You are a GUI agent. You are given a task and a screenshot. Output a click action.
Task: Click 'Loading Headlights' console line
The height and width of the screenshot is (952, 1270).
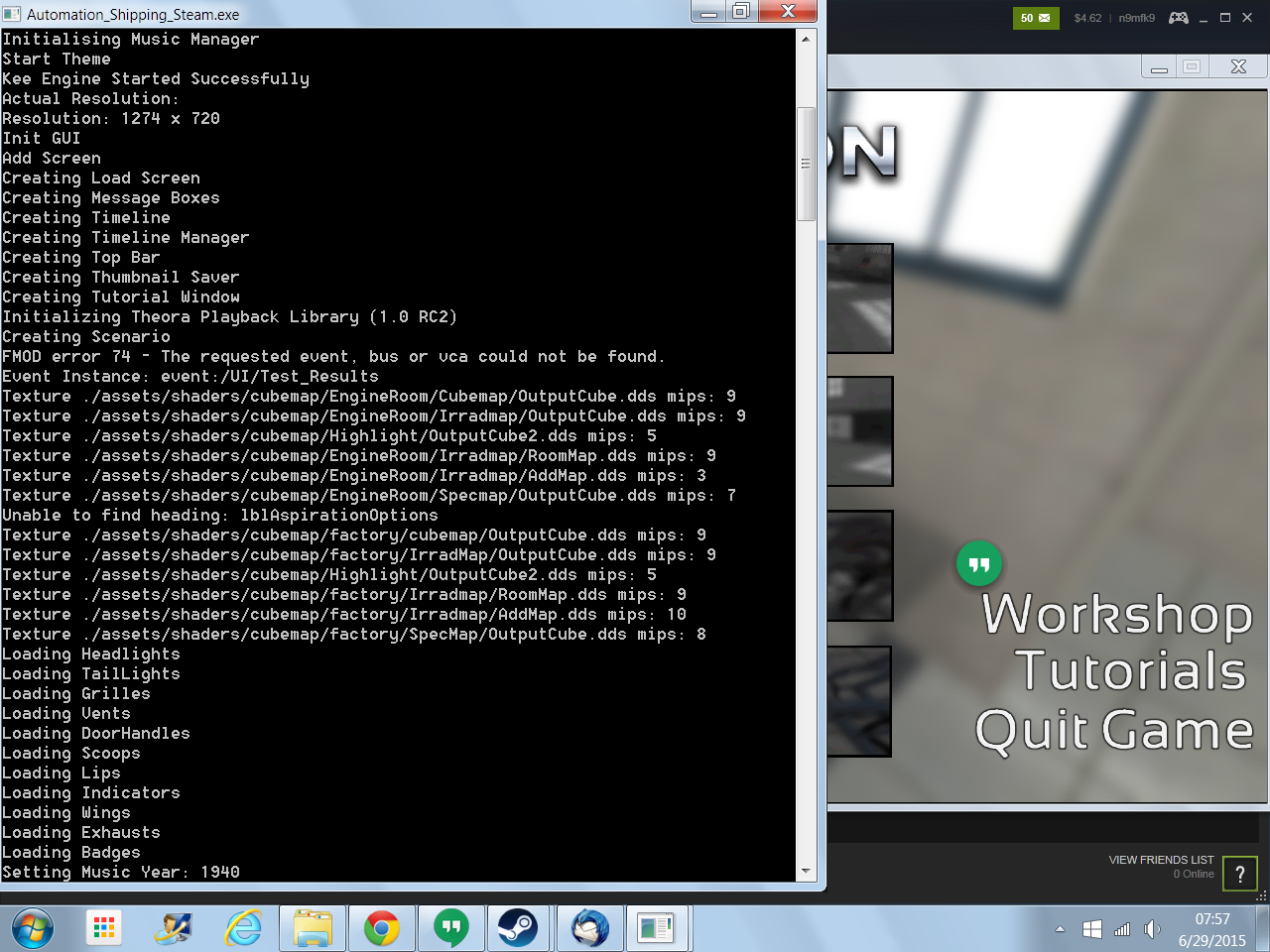tap(91, 654)
